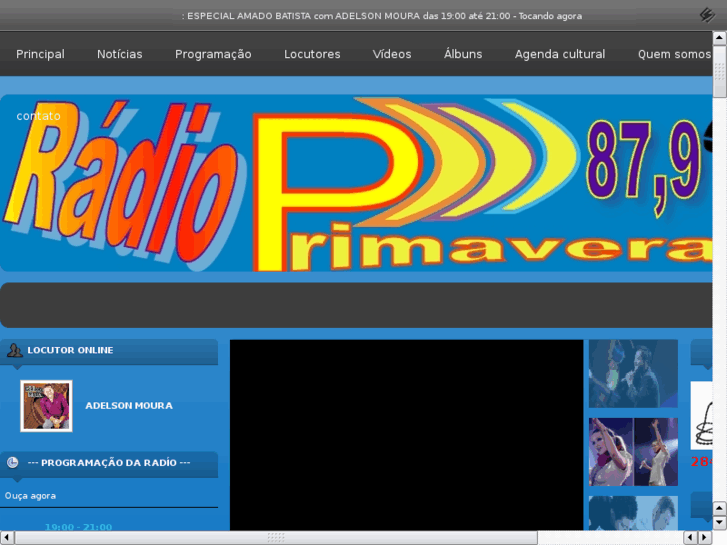The image size is (727, 545).
Task: Click the Locutor Online people icon
Action: (x=14, y=350)
